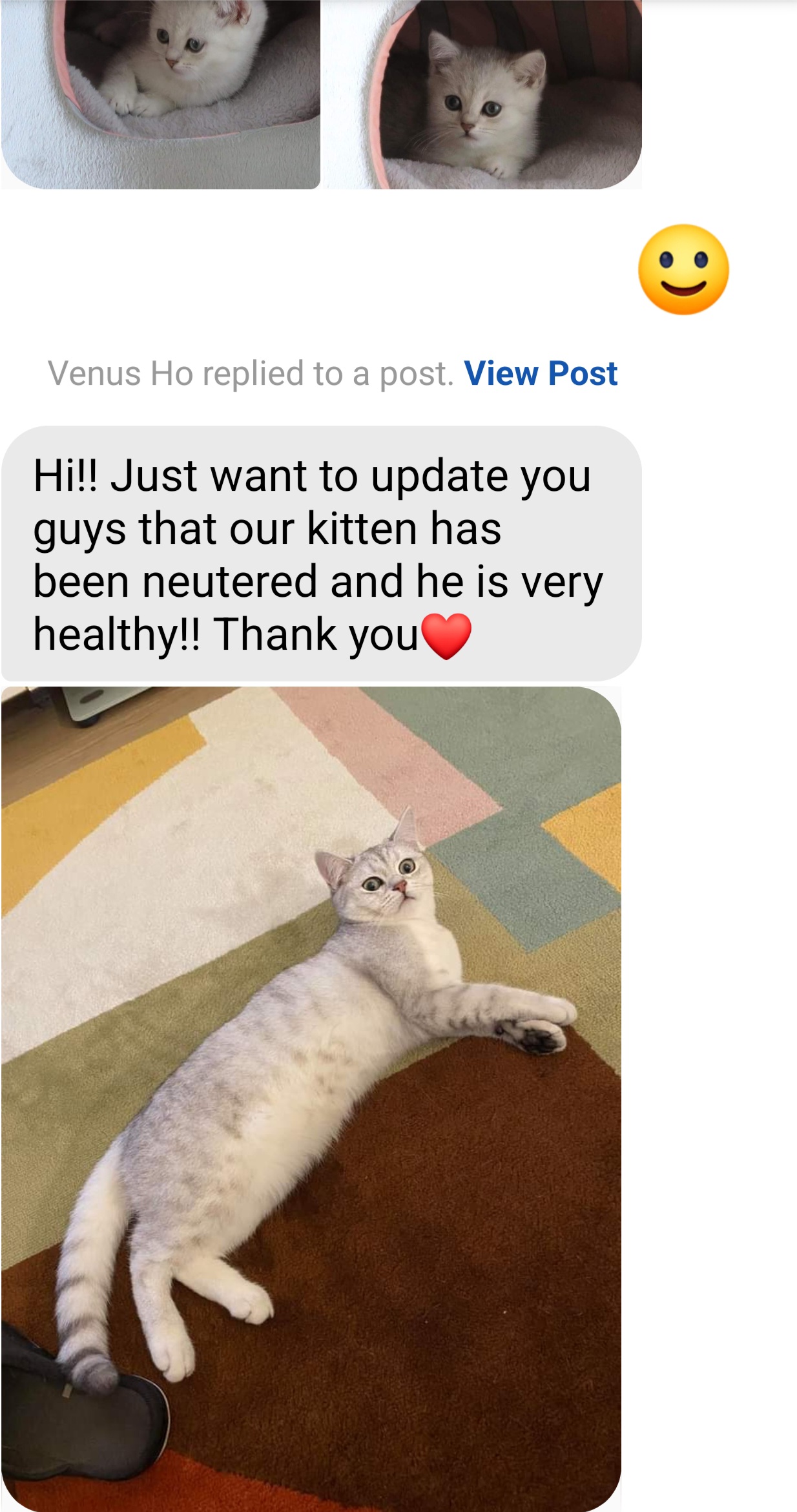Open the right gray kitten thumbnail
Image resolution: width=797 pixels, height=1512 pixels.
[x=482, y=94]
